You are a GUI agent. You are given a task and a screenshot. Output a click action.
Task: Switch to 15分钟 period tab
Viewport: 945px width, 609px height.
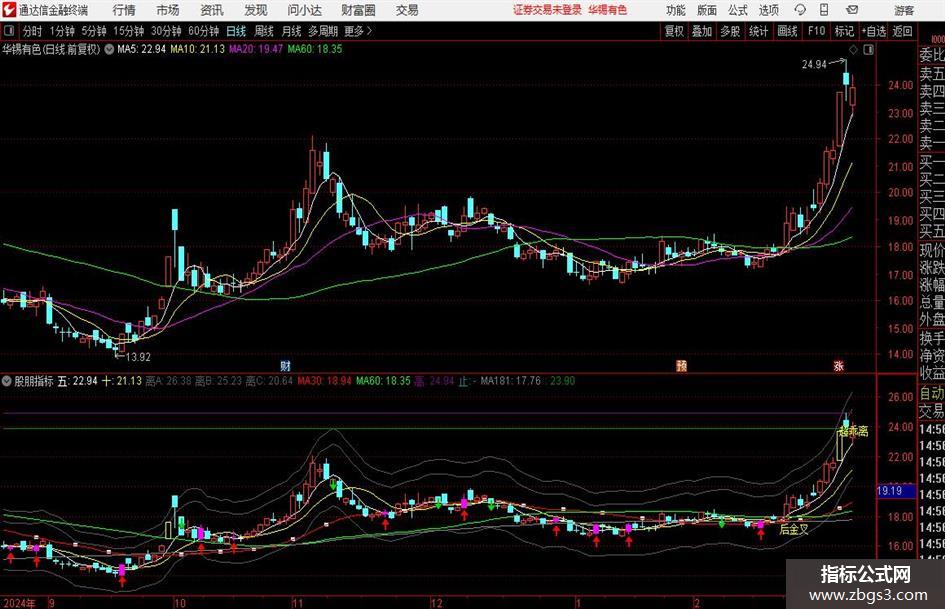(129, 31)
